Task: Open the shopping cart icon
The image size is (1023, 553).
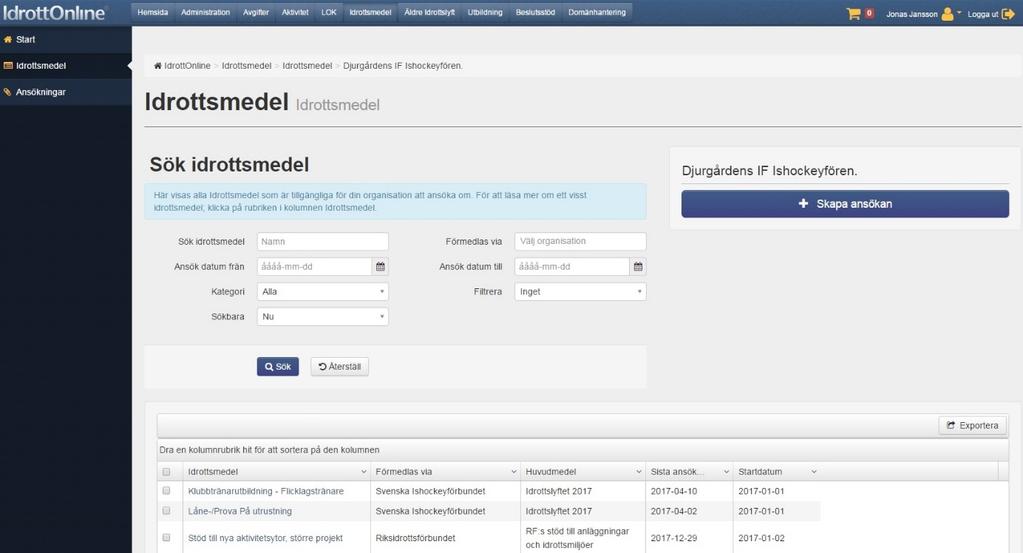Action: [x=853, y=14]
